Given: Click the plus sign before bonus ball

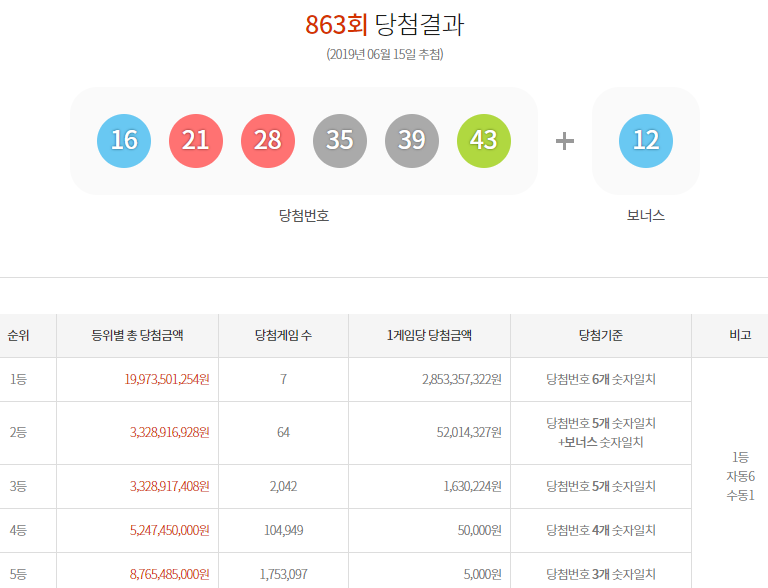Looking at the screenshot, I should coord(565,141).
